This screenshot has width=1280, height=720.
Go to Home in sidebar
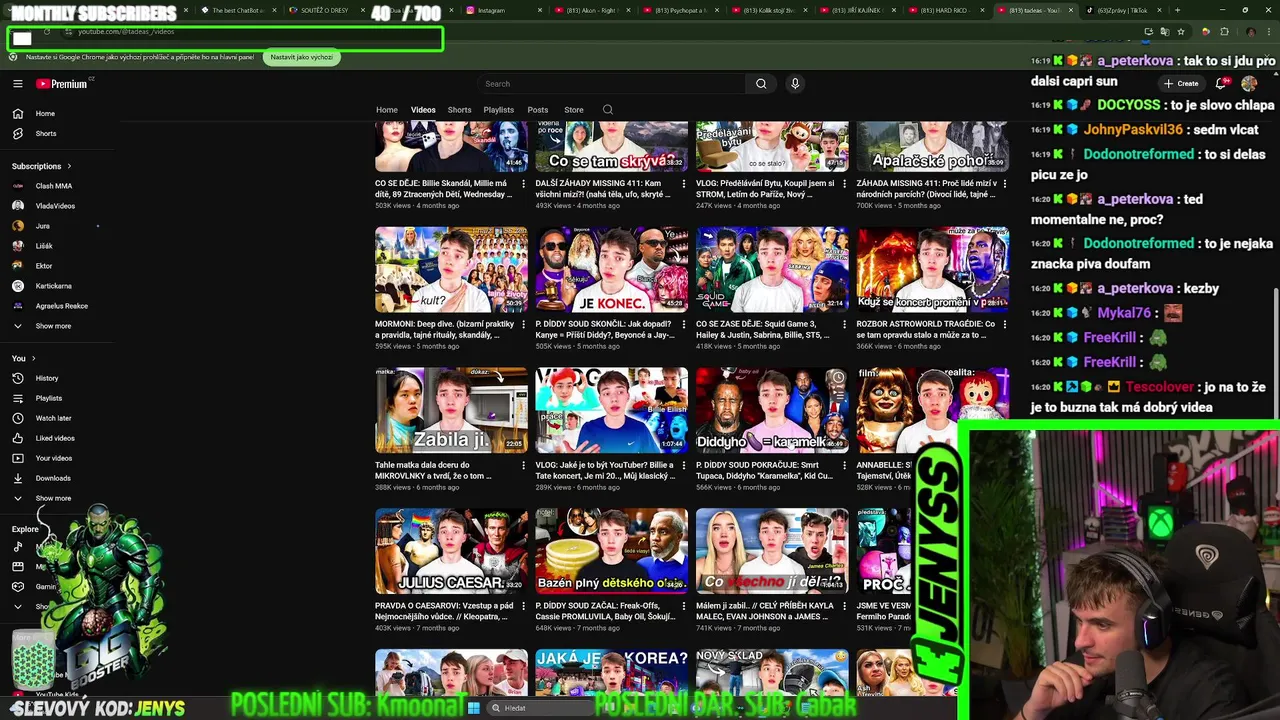tap(45, 113)
